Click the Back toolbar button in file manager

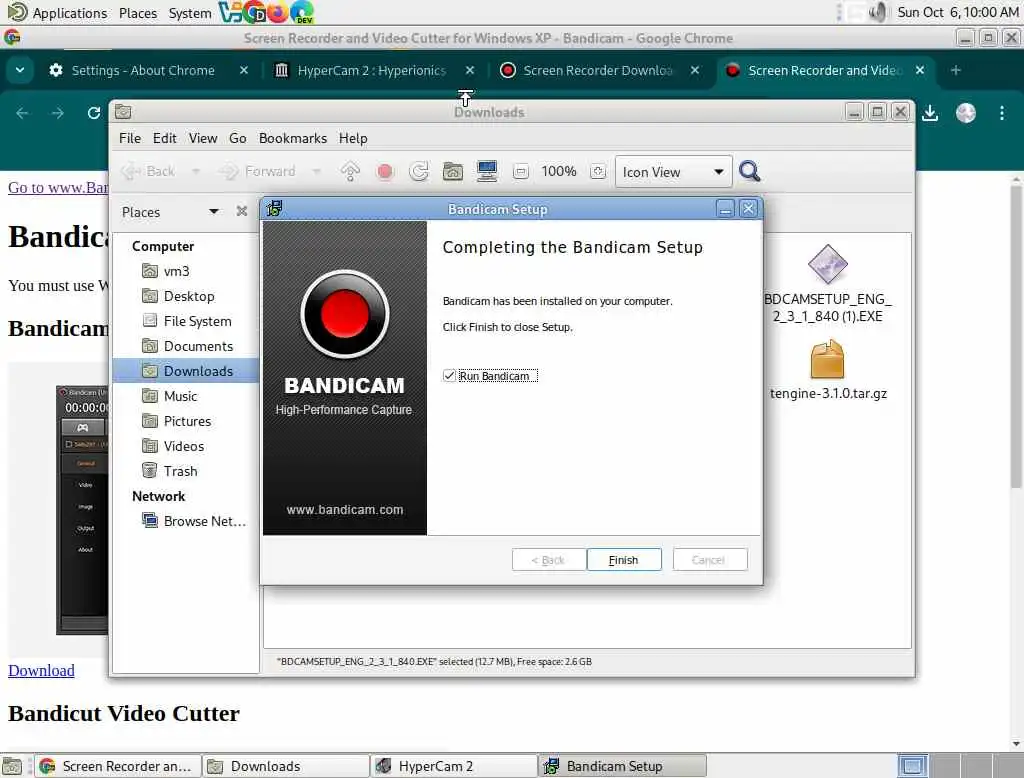tap(149, 171)
